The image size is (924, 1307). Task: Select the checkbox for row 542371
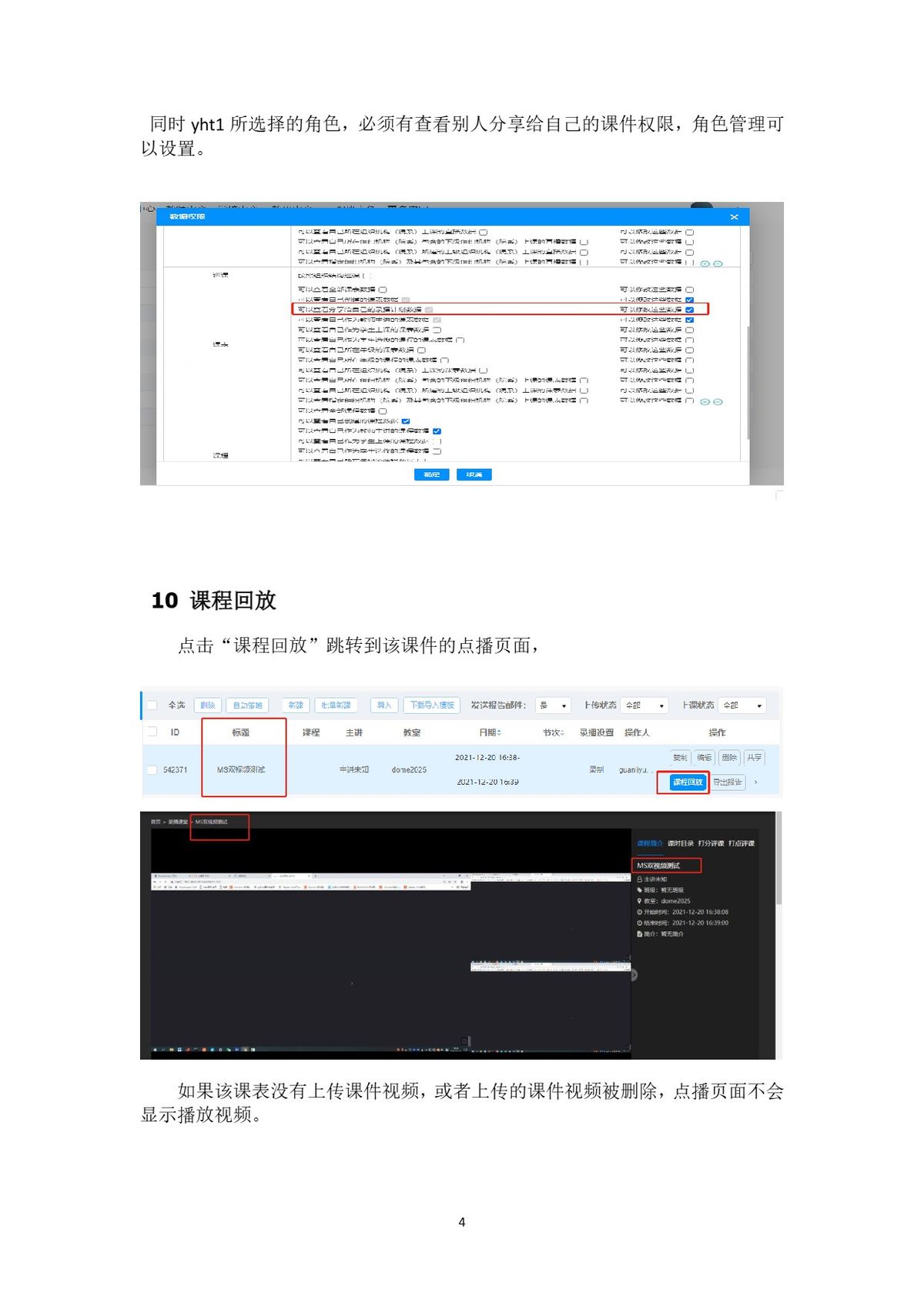pyautogui.click(x=152, y=769)
